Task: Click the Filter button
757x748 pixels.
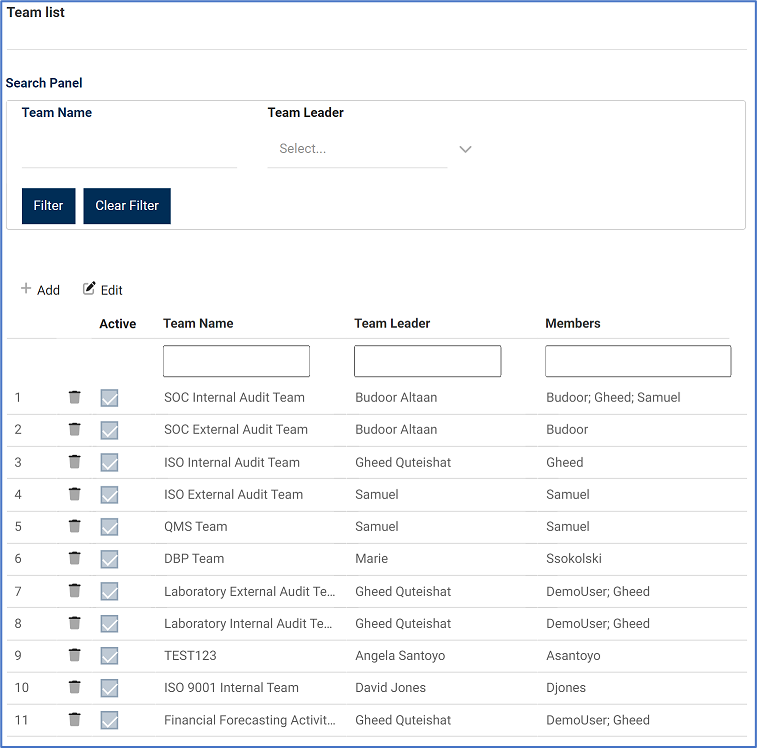Action: pyautogui.click(x=48, y=206)
